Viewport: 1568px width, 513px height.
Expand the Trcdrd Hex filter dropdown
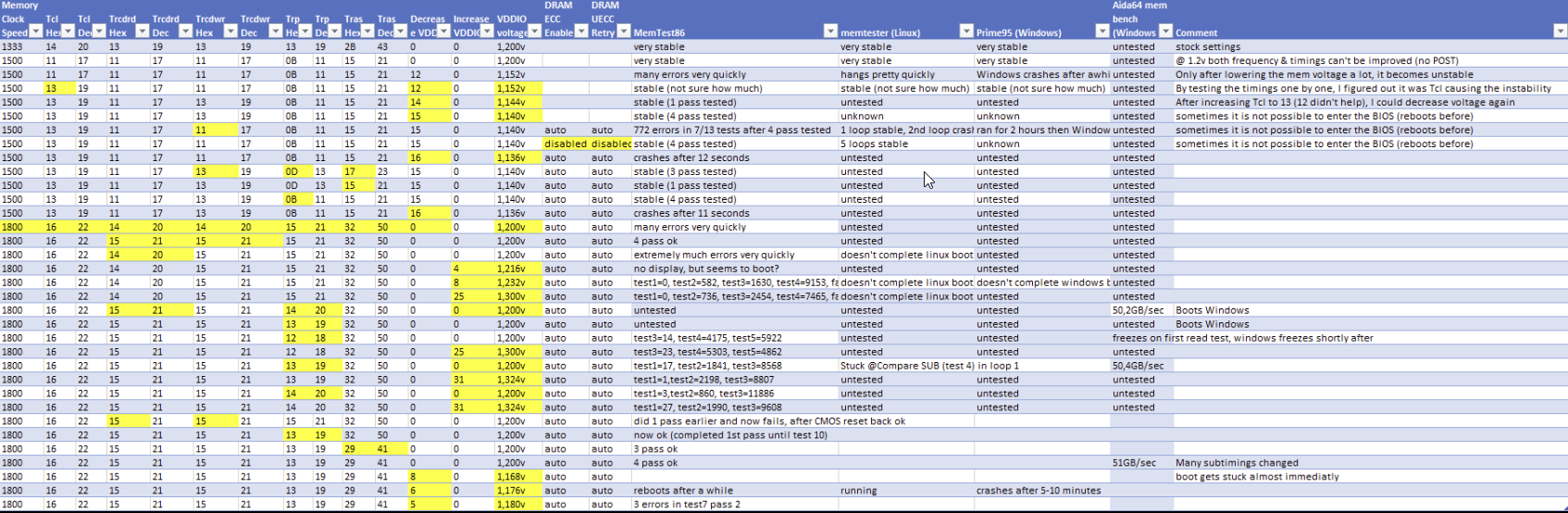[x=142, y=31]
